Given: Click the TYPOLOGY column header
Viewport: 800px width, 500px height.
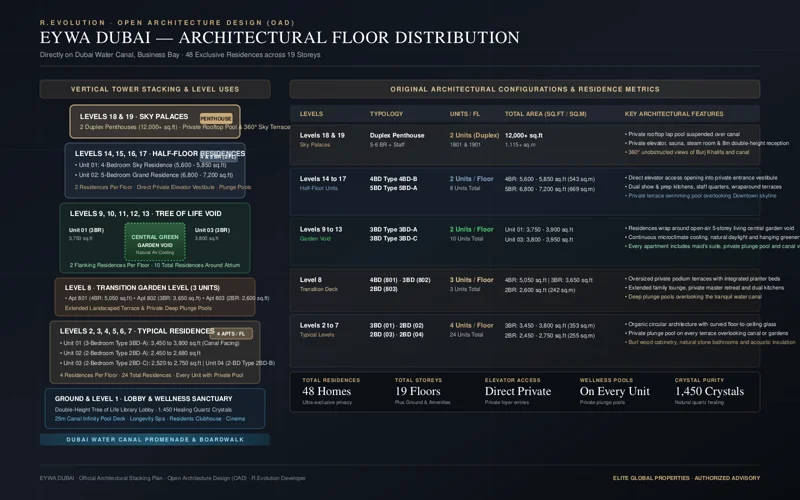Looking at the screenshot, I should tap(386, 114).
